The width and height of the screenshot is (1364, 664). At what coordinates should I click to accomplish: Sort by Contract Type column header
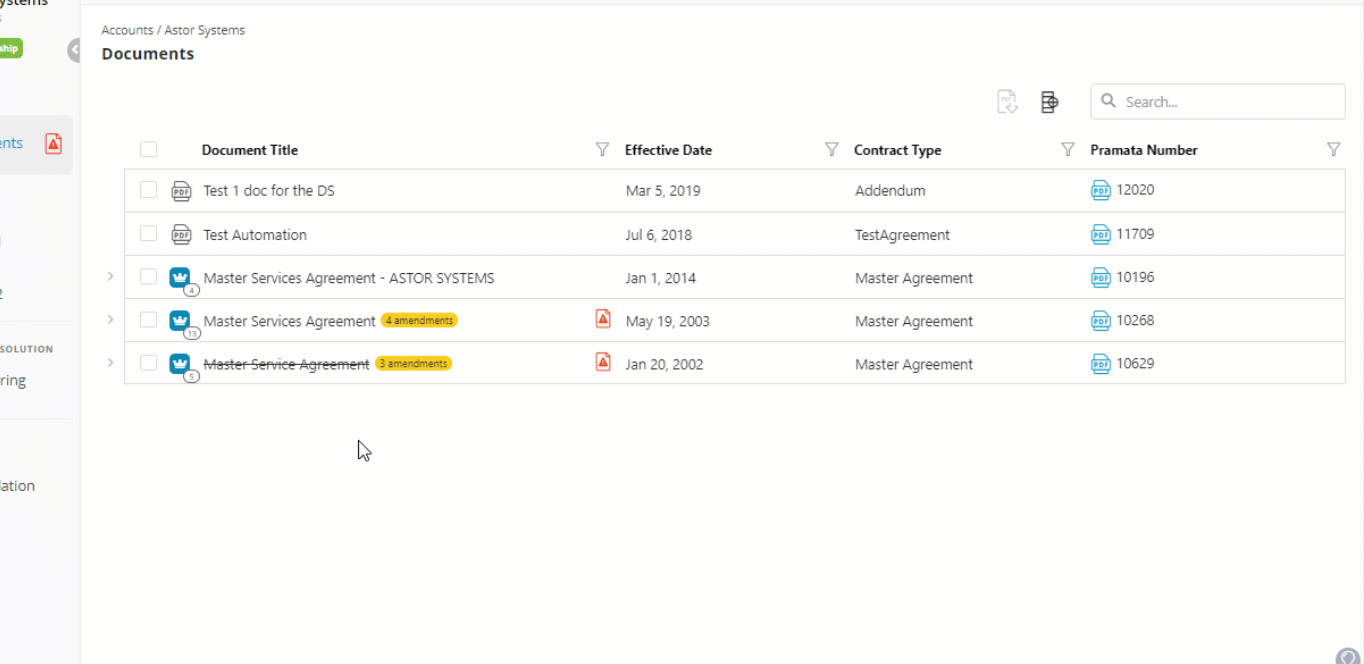click(897, 150)
